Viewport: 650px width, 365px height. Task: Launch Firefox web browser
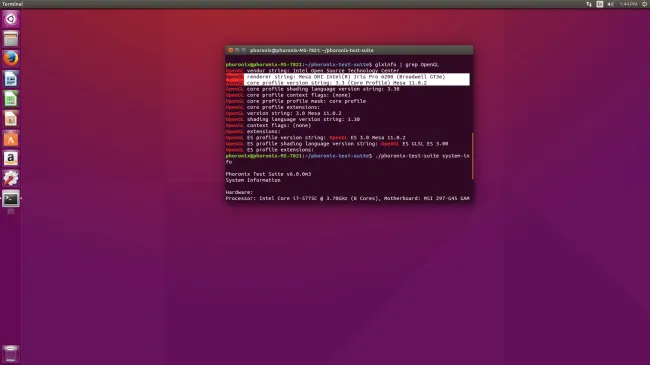point(11,59)
